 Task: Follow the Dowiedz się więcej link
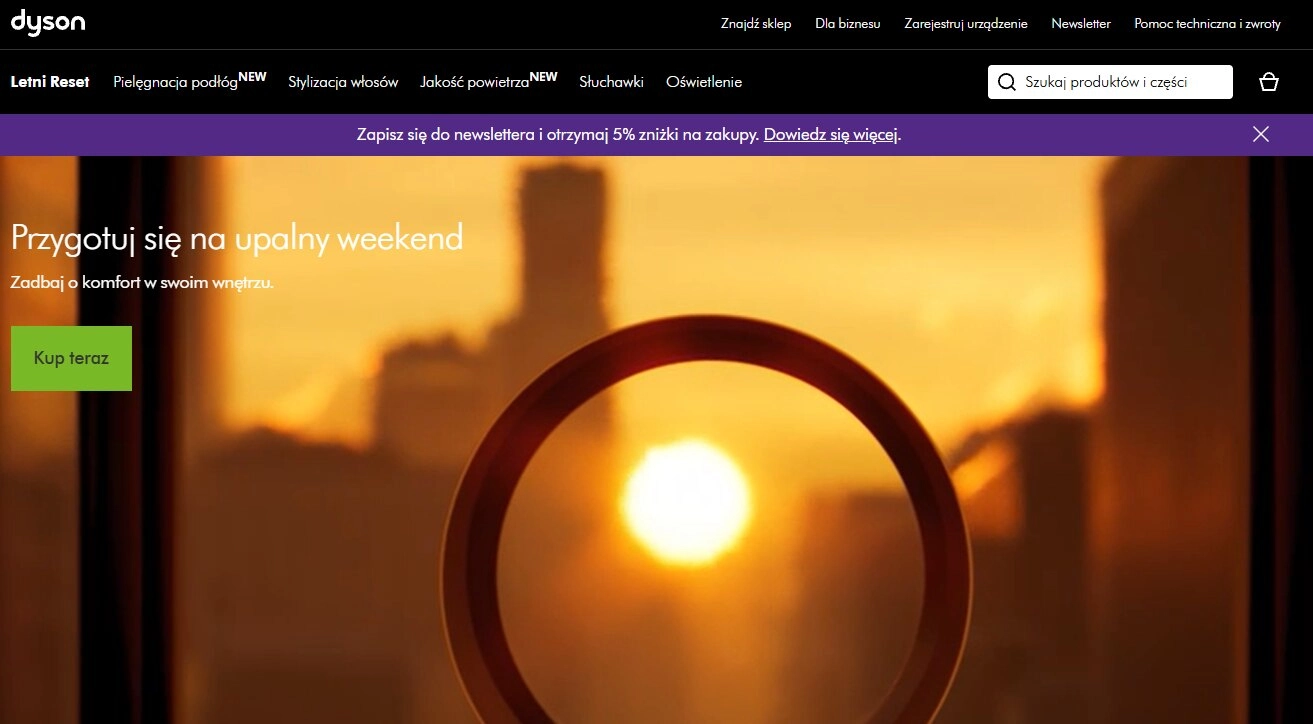[831, 134]
